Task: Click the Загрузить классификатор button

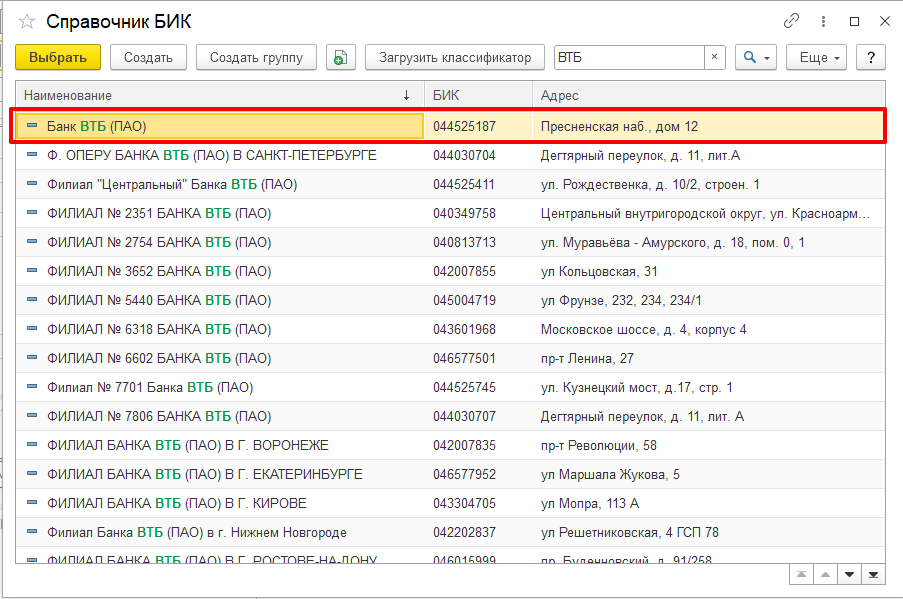Action: point(455,58)
